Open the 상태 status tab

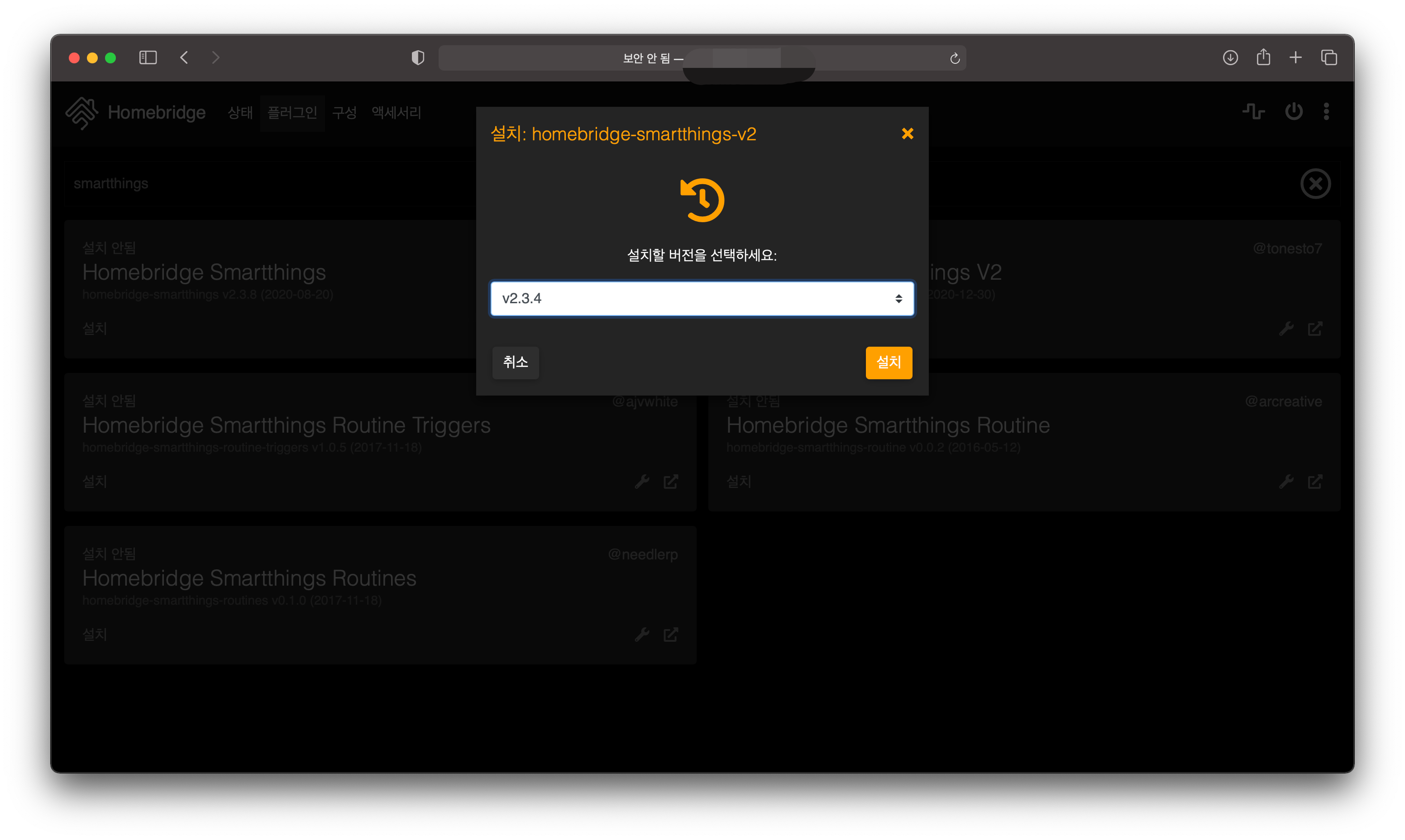click(240, 113)
